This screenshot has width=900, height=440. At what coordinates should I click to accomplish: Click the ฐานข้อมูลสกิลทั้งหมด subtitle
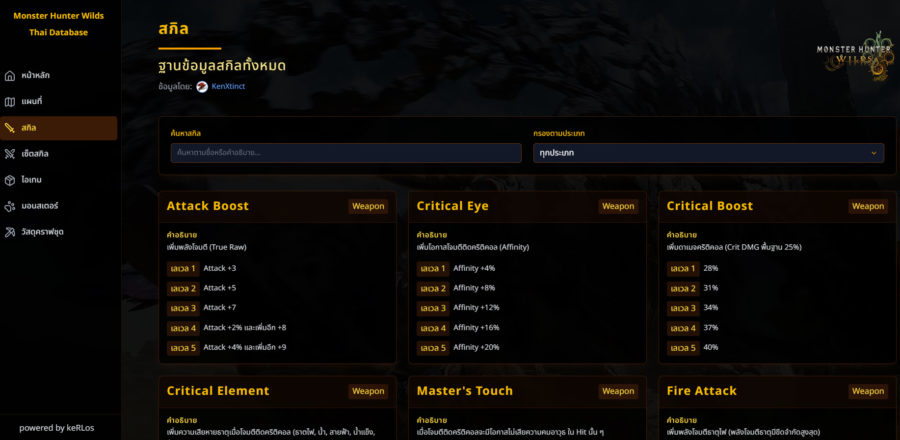(222, 67)
